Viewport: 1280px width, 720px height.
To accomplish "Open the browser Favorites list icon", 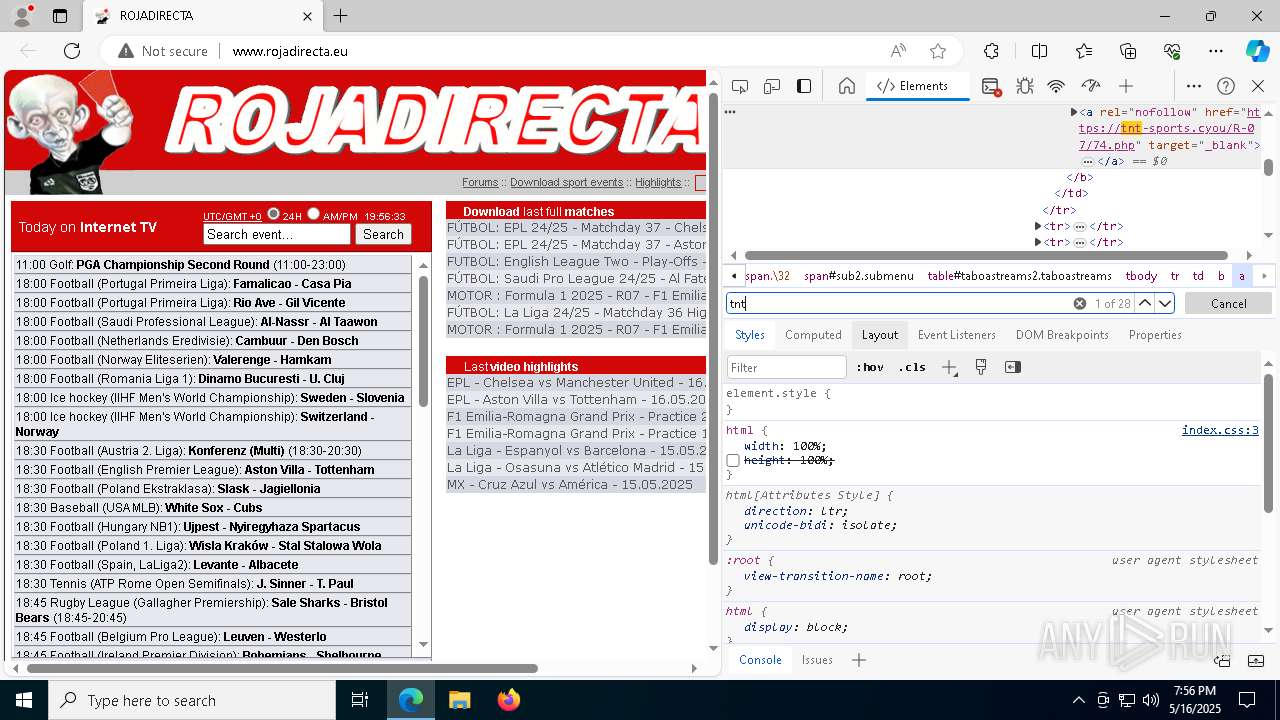I will click(1084, 51).
